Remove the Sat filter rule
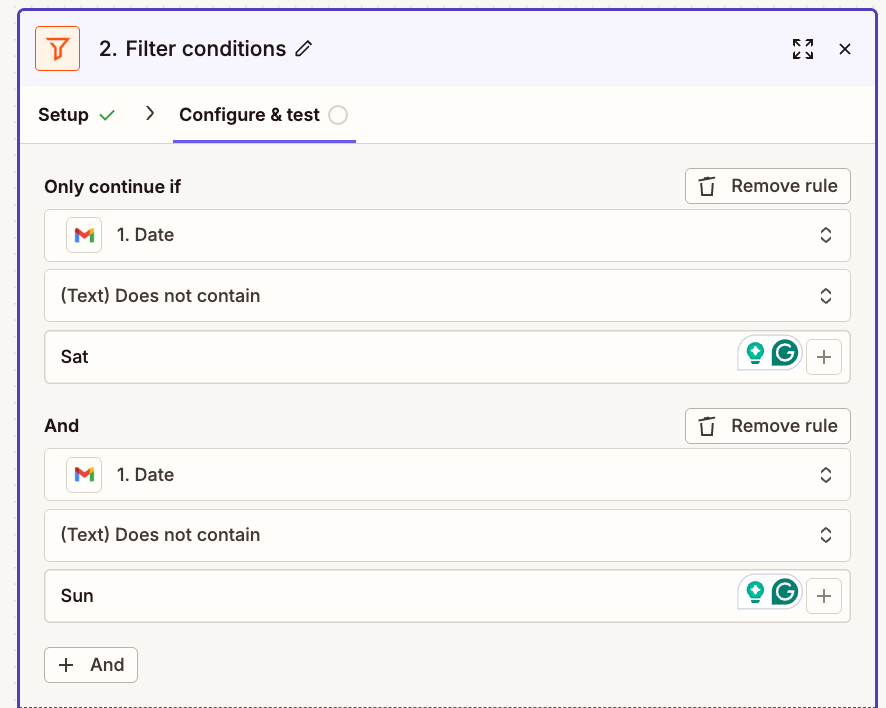The width and height of the screenshot is (886, 708). click(x=767, y=186)
